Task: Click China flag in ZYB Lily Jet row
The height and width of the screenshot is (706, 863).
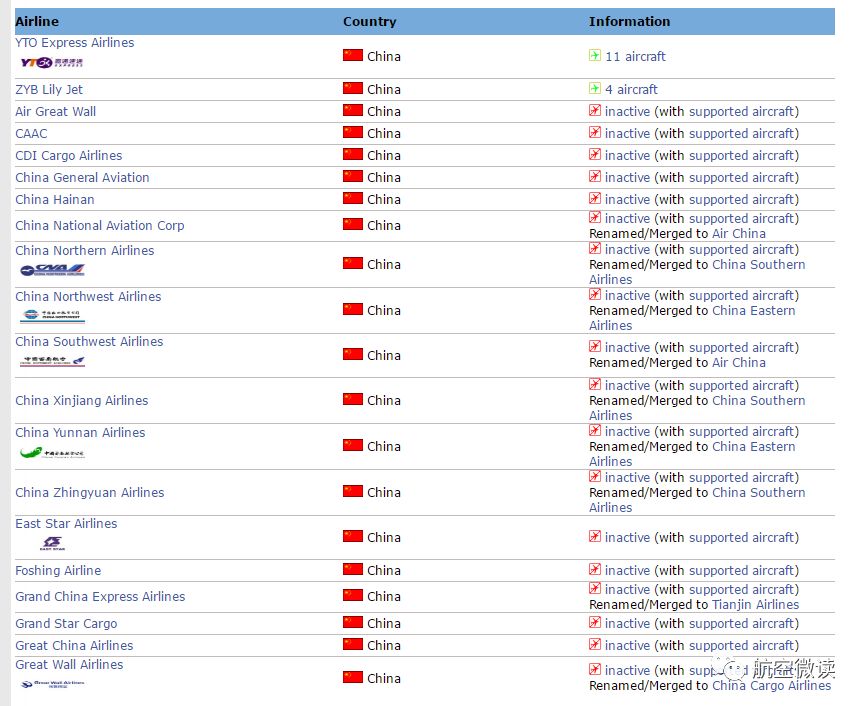Action: pos(353,89)
